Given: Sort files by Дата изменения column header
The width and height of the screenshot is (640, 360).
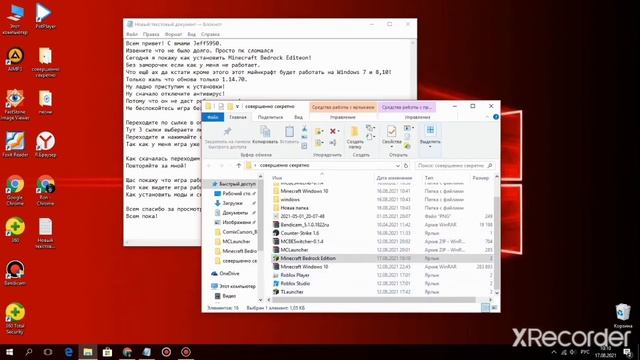Looking at the screenshot, I should point(394,178).
